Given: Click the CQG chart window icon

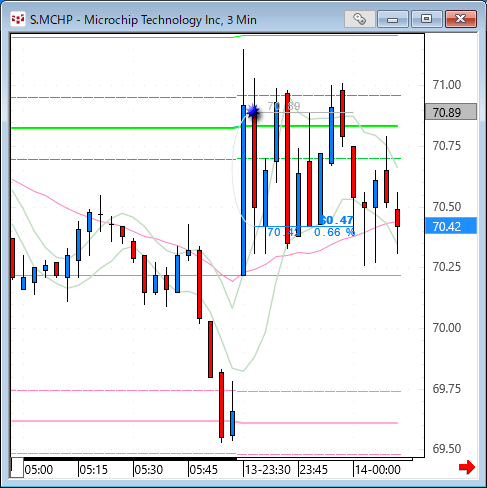Looking at the screenshot, I should pyautogui.click(x=17, y=19).
